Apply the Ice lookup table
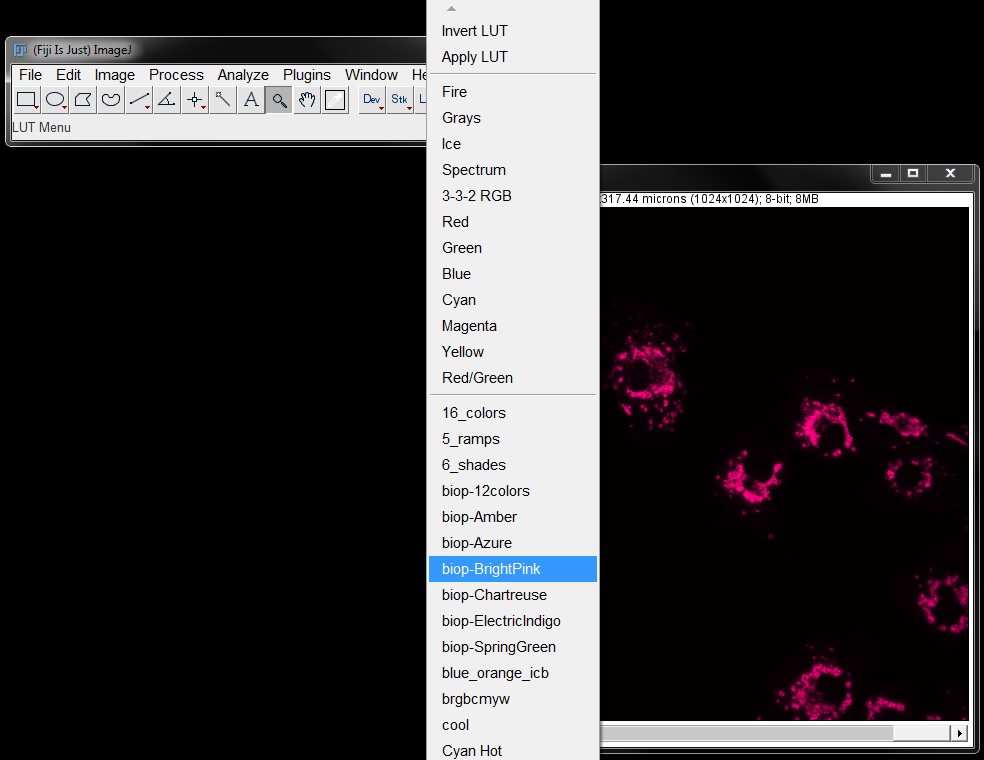 [x=513, y=144]
